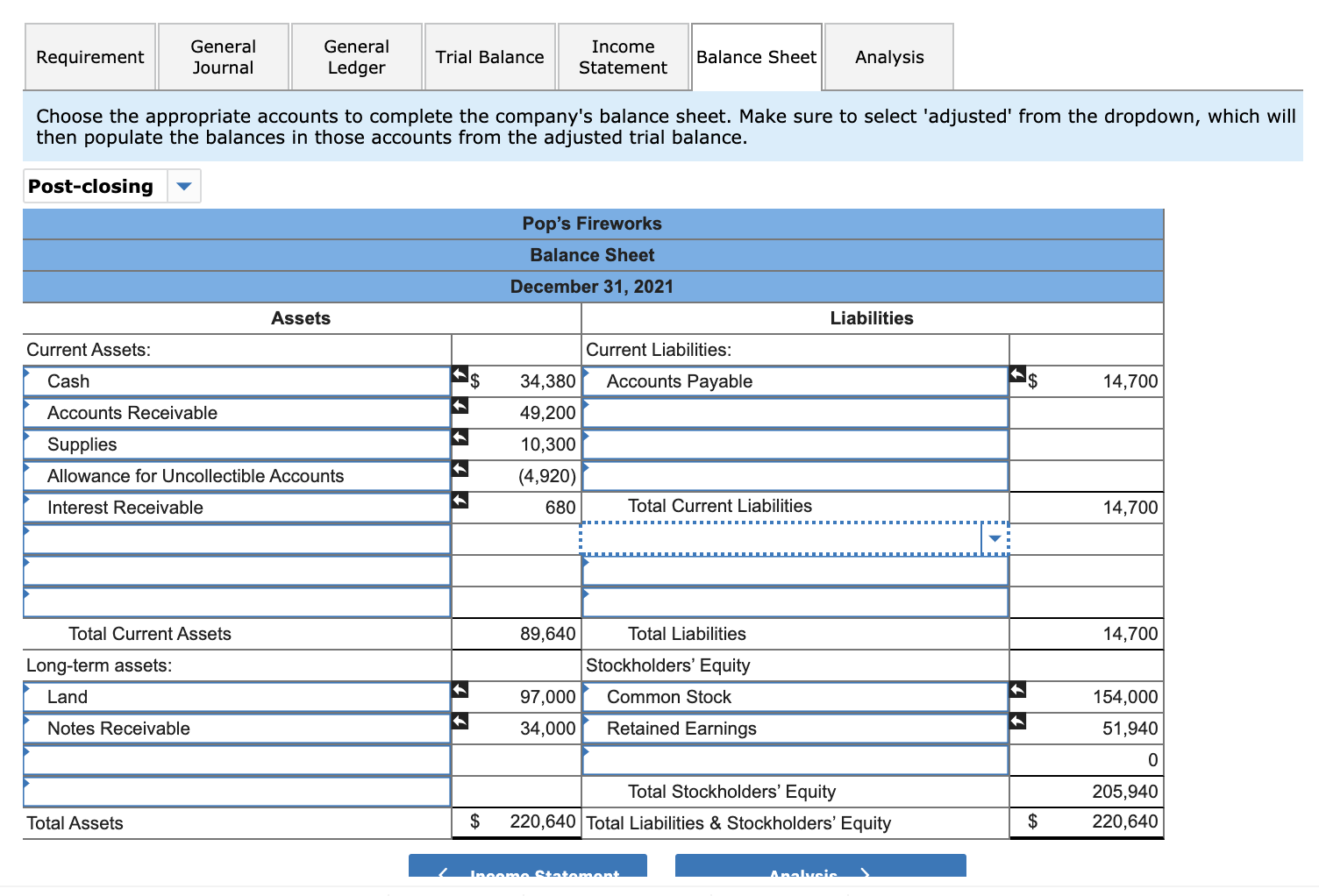Image resolution: width=1319 pixels, height=896 pixels.
Task: Switch to the Trial Balance tab
Action: tap(489, 56)
